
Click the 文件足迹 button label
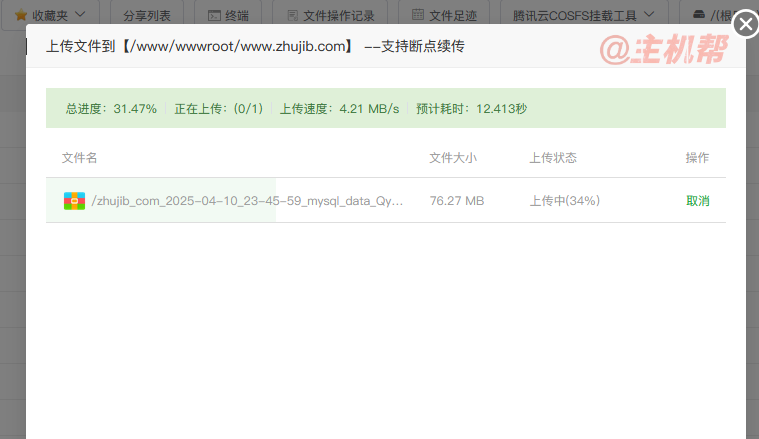tap(453, 16)
